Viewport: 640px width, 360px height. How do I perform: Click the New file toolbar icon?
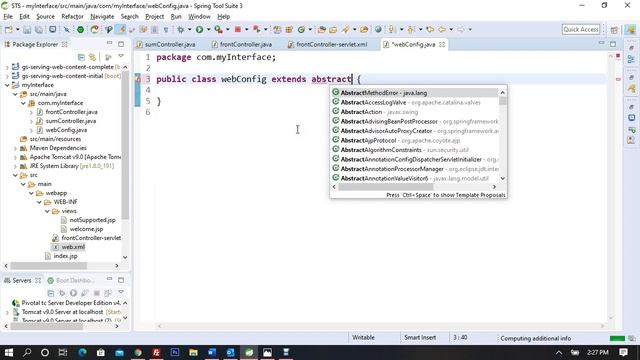8,29
